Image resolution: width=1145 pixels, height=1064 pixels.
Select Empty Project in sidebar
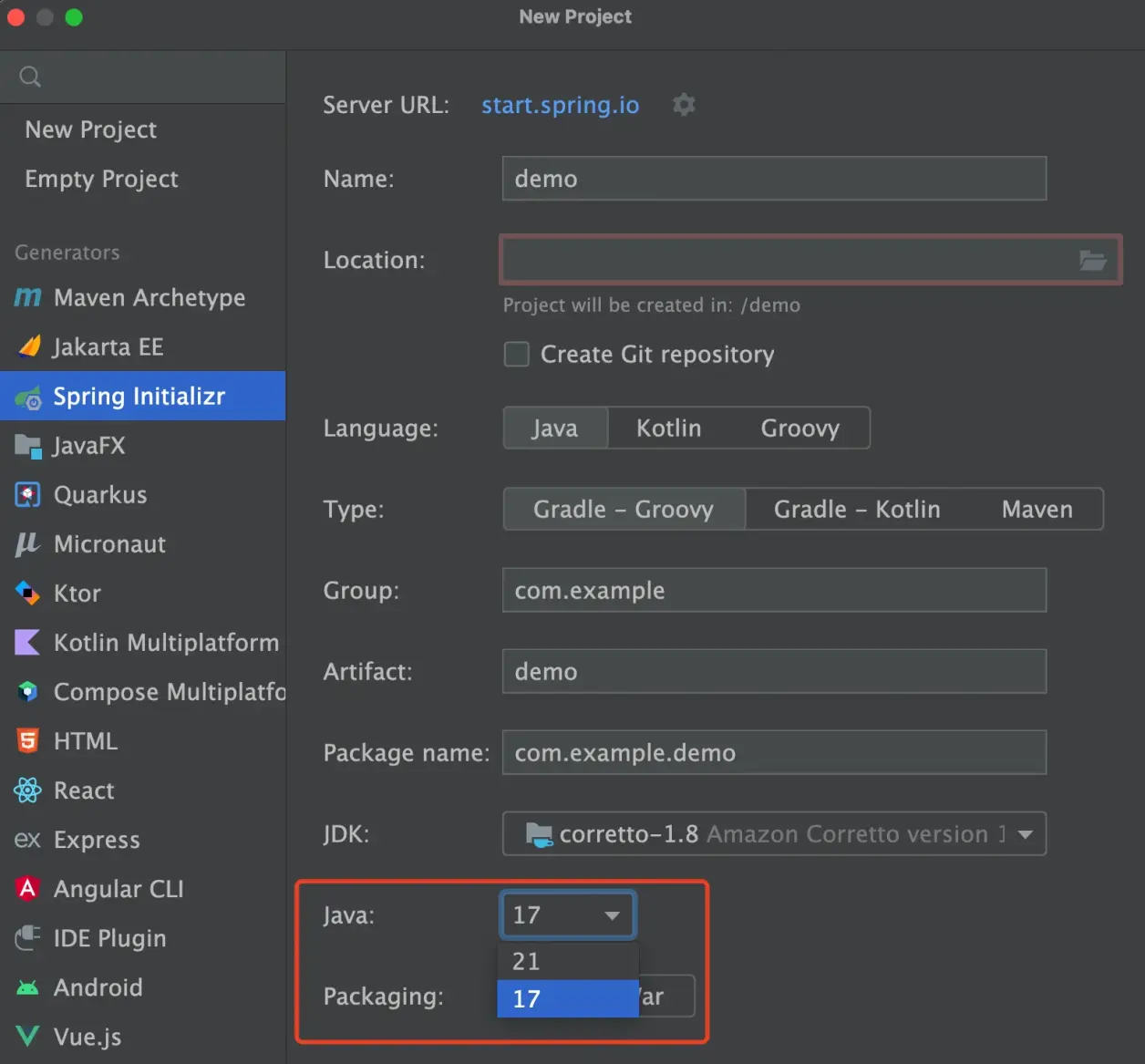(x=101, y=179)
